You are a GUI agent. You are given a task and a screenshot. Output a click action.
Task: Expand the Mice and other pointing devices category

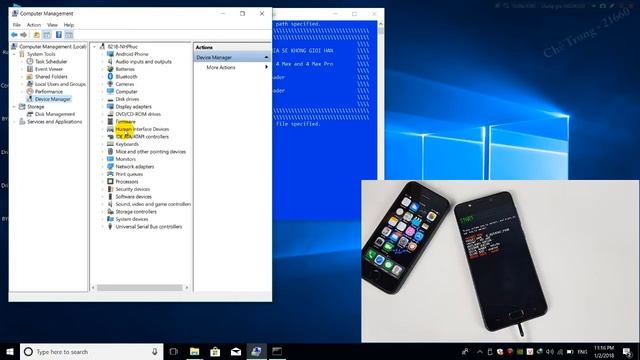point(102,152)
